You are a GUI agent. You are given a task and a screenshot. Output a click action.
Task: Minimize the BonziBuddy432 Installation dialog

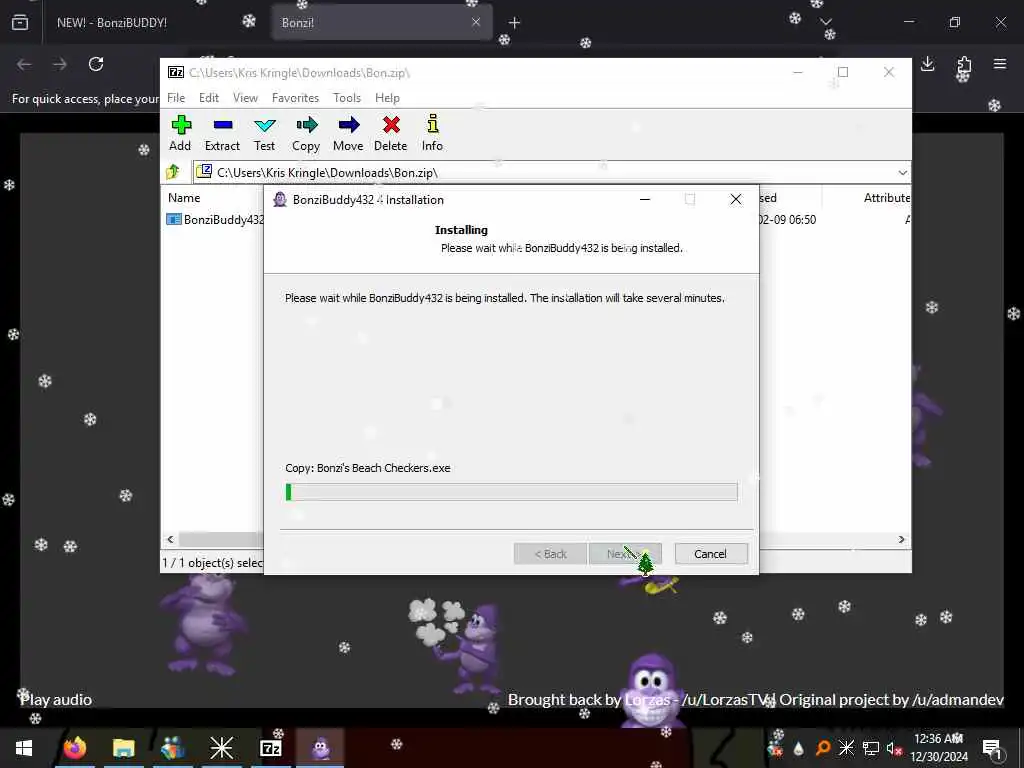pyautogui.click(x=645, y=199)
